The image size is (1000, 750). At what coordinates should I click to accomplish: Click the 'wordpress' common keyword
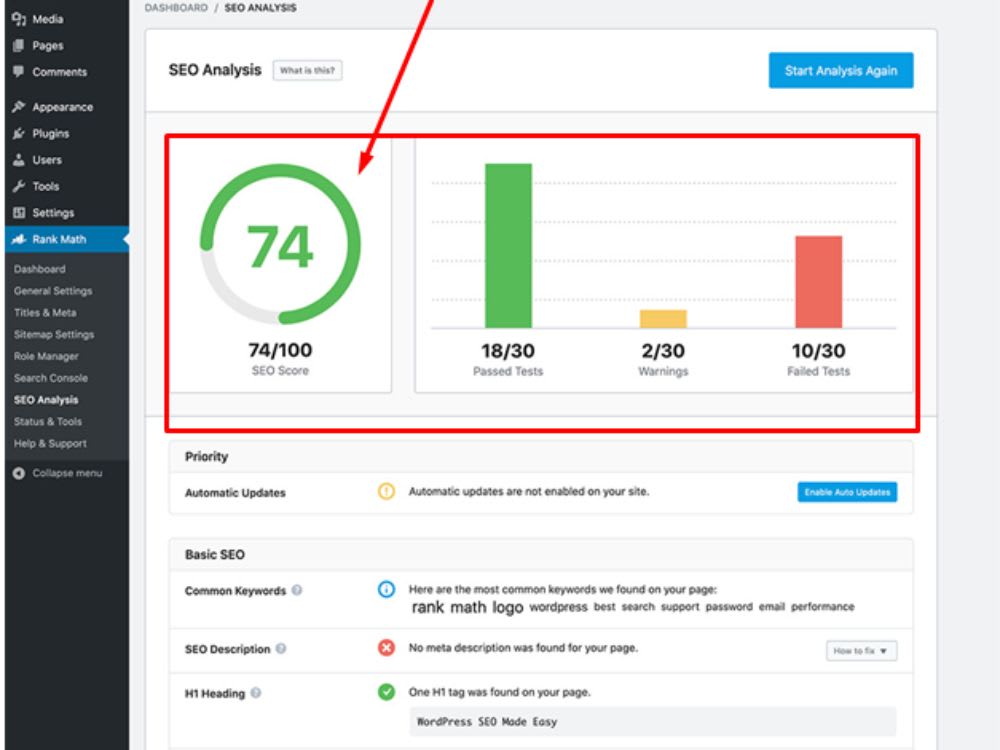(558, 607)
